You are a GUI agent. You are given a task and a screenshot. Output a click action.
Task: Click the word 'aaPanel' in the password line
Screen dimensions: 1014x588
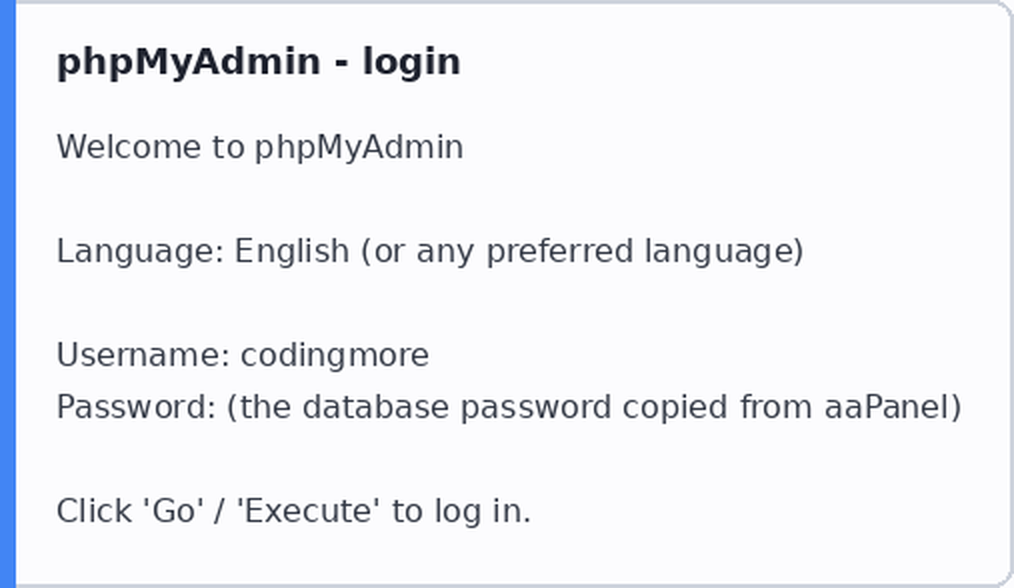point(886,408)
